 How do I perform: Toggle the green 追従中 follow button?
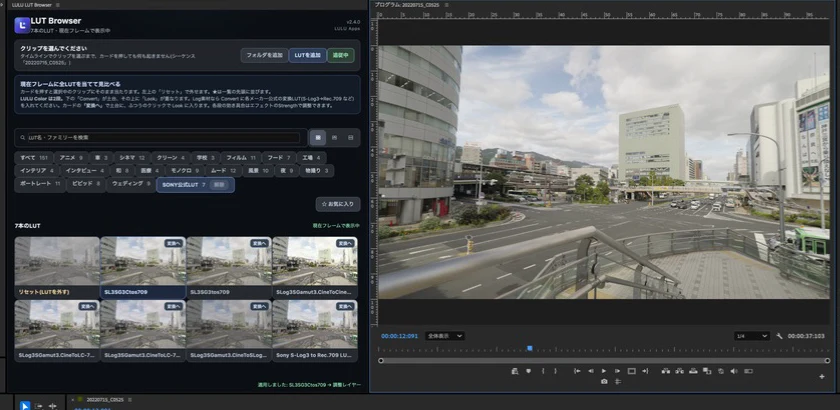point(341,55)
